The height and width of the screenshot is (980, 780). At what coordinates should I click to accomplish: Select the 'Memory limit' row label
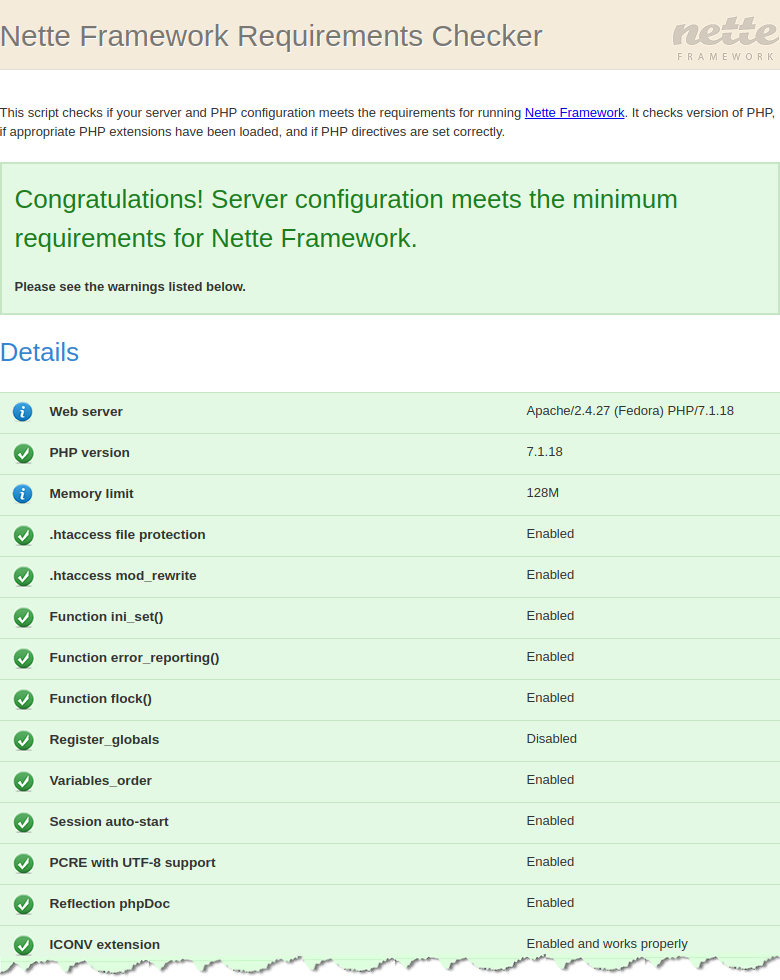pos(91,494)
